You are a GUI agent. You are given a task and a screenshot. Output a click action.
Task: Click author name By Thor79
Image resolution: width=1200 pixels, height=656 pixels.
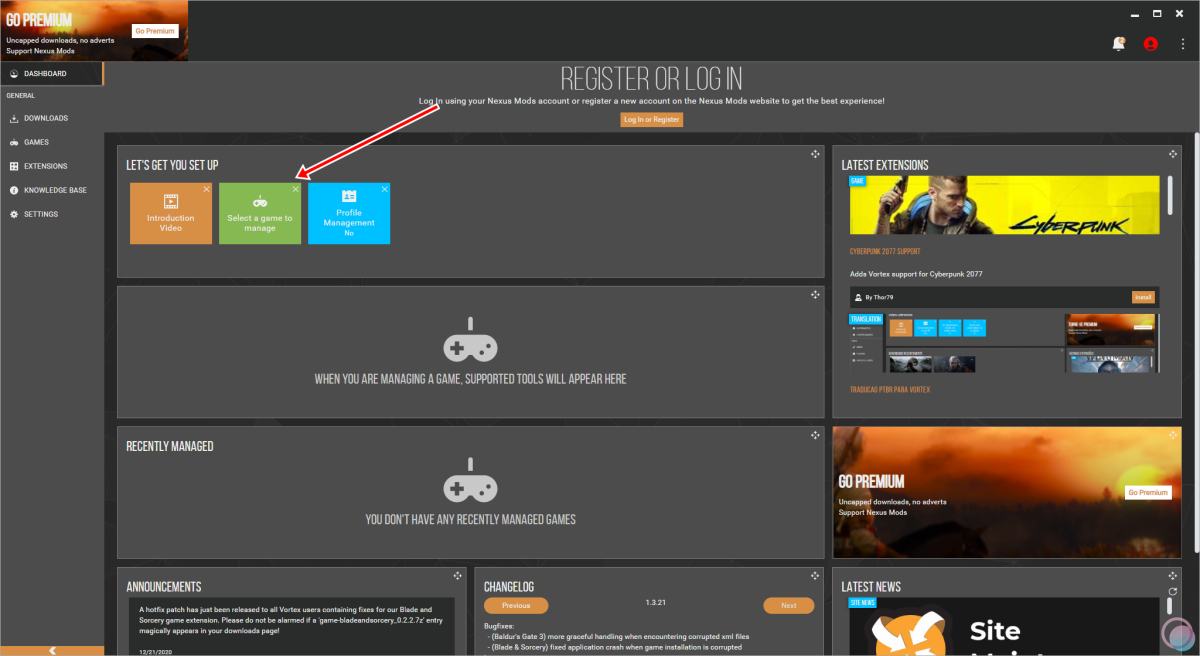(x=877, y=298)
